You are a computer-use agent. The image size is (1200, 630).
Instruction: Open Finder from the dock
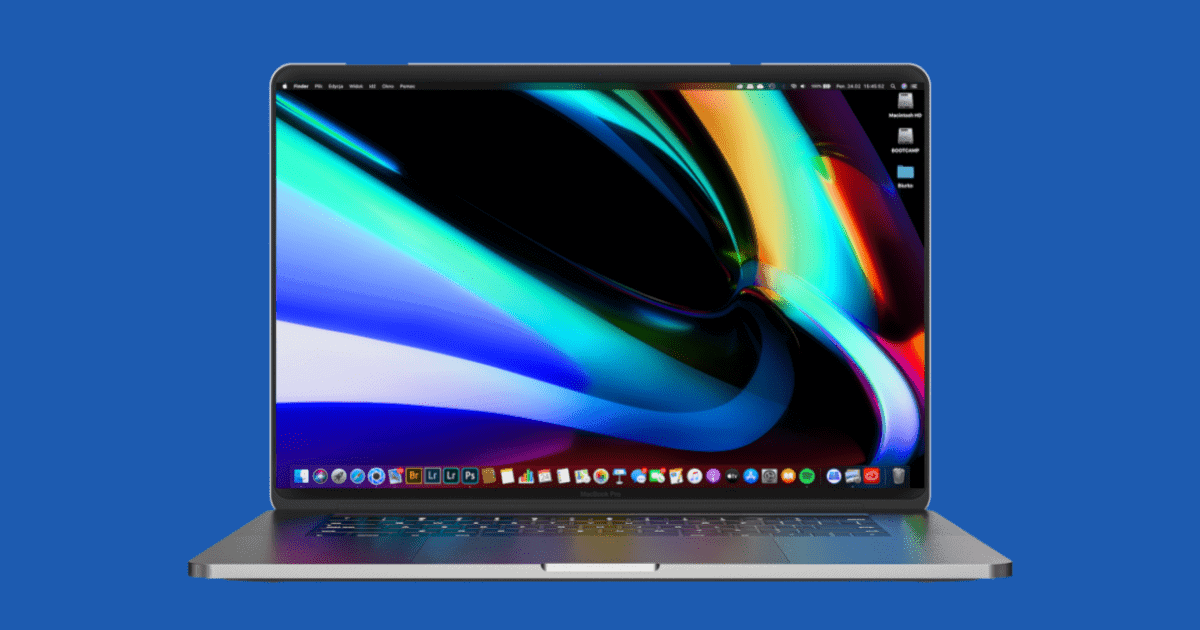(x=303, y=476)
